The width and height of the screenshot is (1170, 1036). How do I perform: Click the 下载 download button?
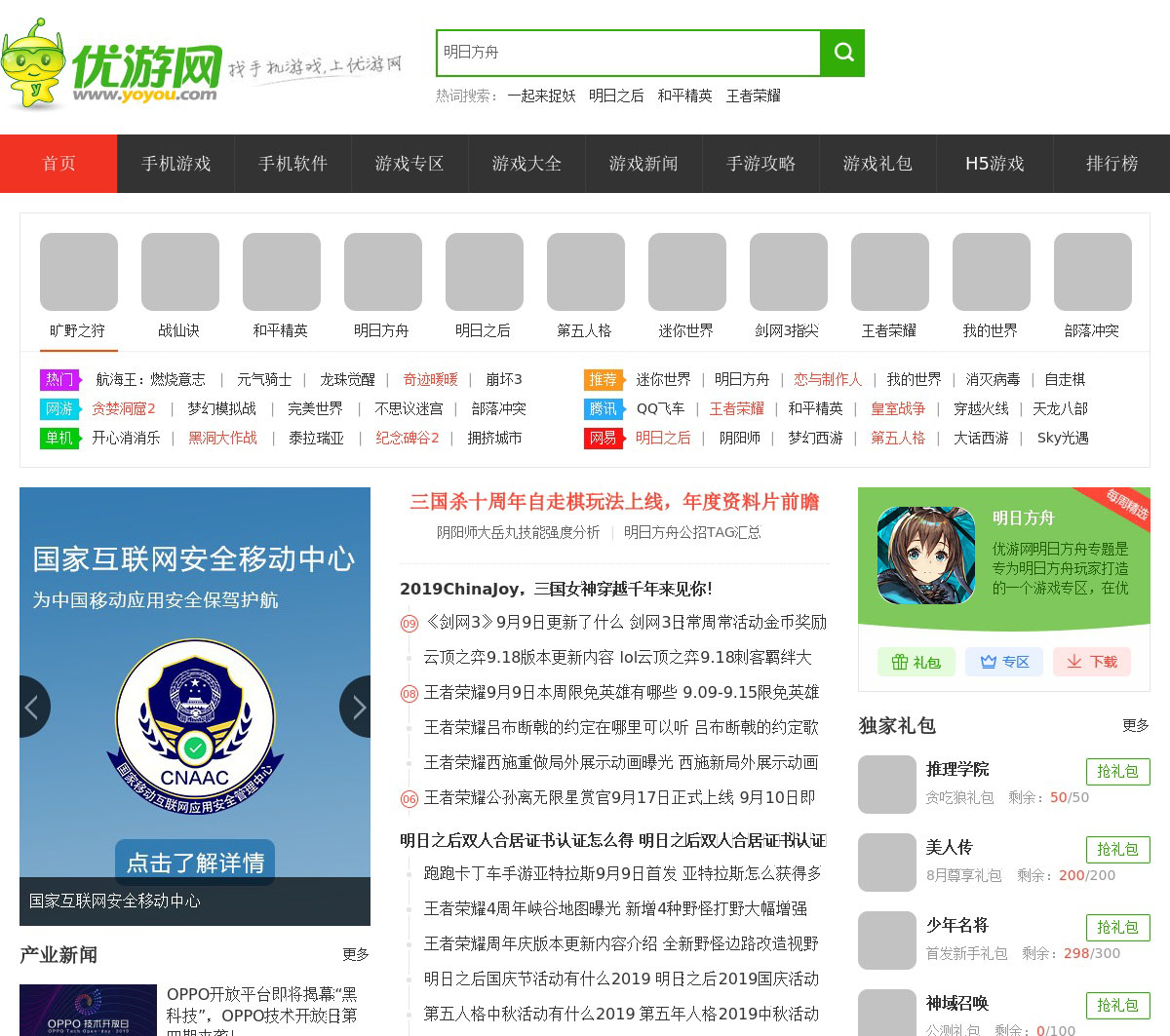point(1092,662)
